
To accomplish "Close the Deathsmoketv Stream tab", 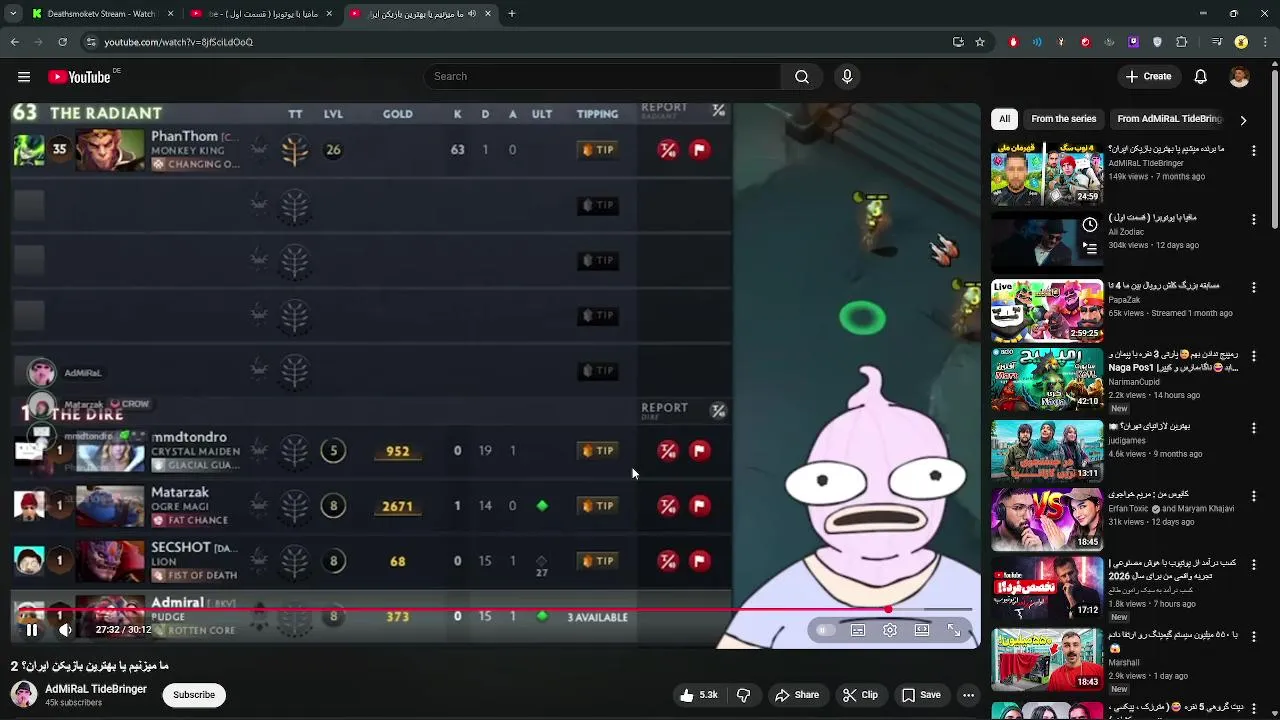I will 170,14.
